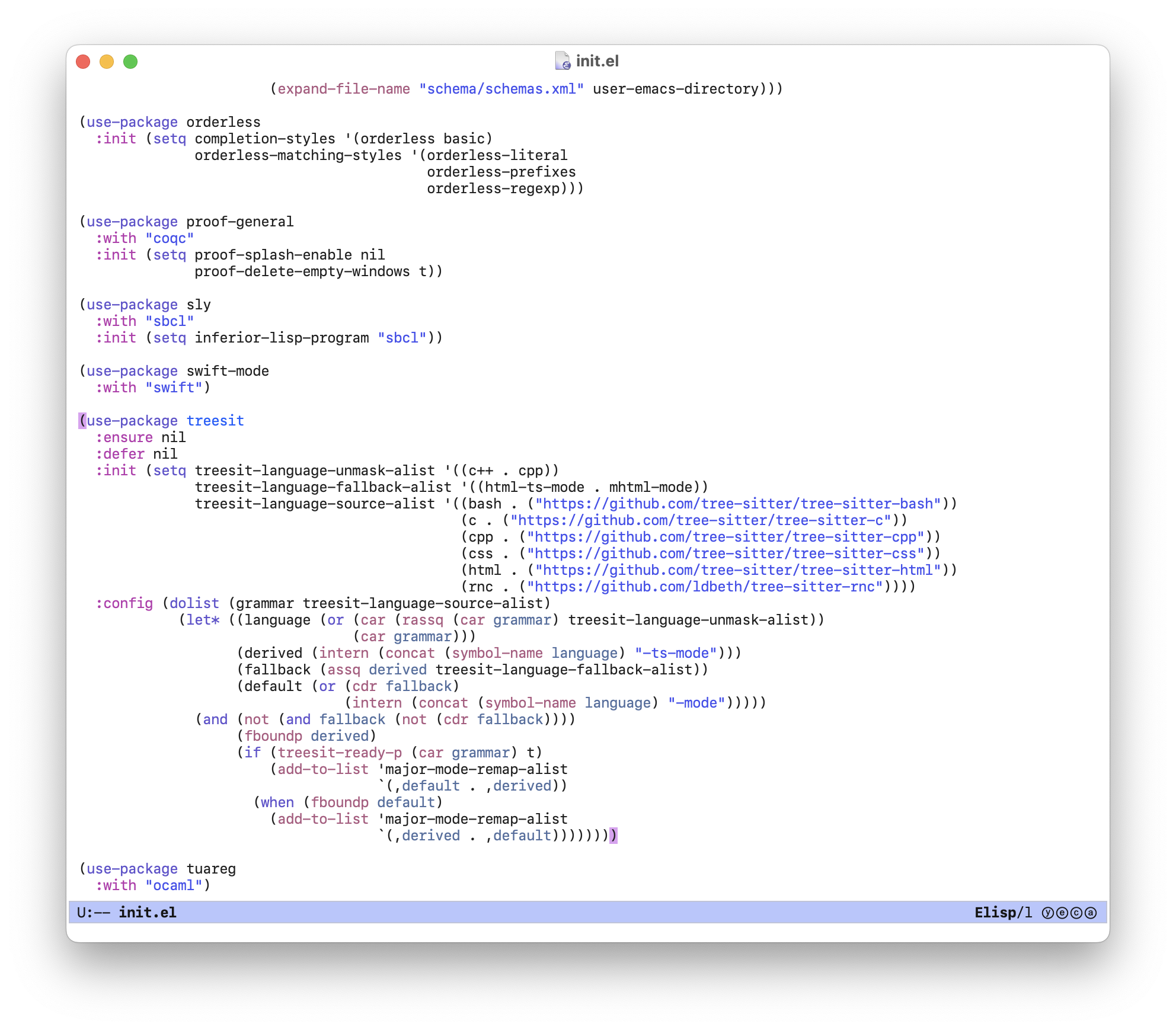1176x1030 pixels.
Task: Place cursor on highlighted opening paren before use-package treesit
Action: click(82, 421)
